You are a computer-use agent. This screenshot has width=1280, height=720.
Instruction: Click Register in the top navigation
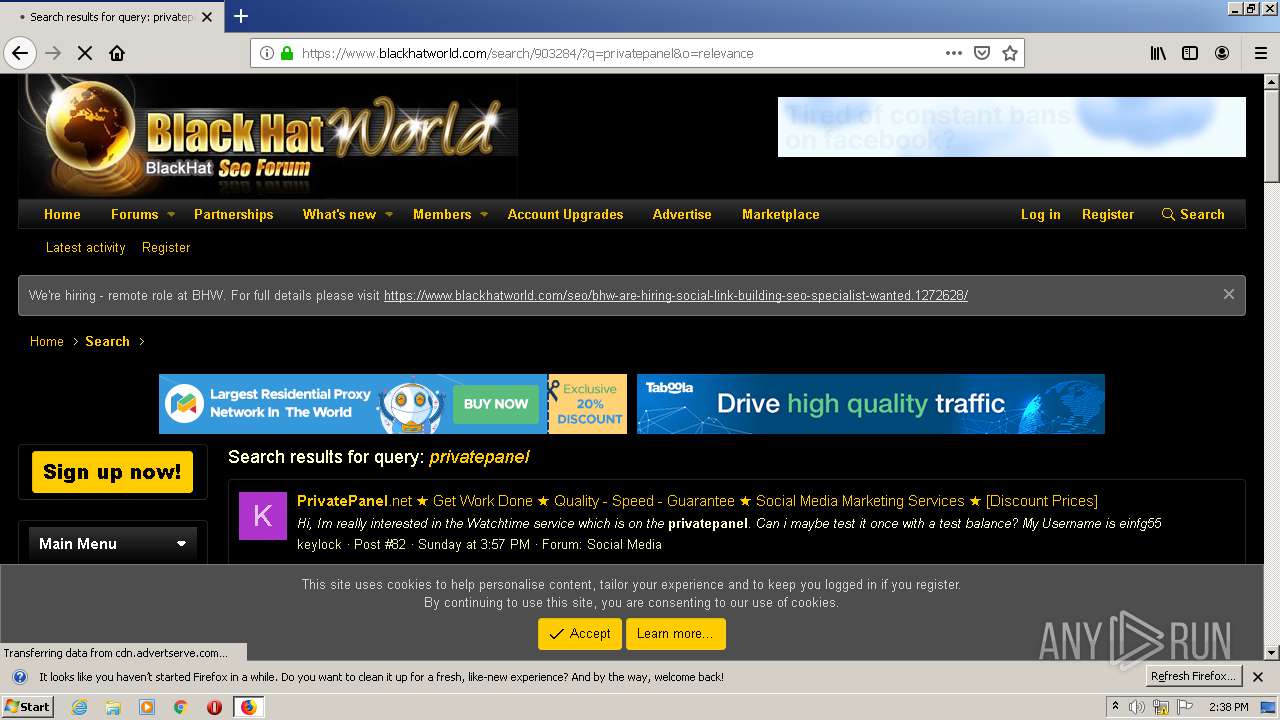click(x=1108, y=214)
